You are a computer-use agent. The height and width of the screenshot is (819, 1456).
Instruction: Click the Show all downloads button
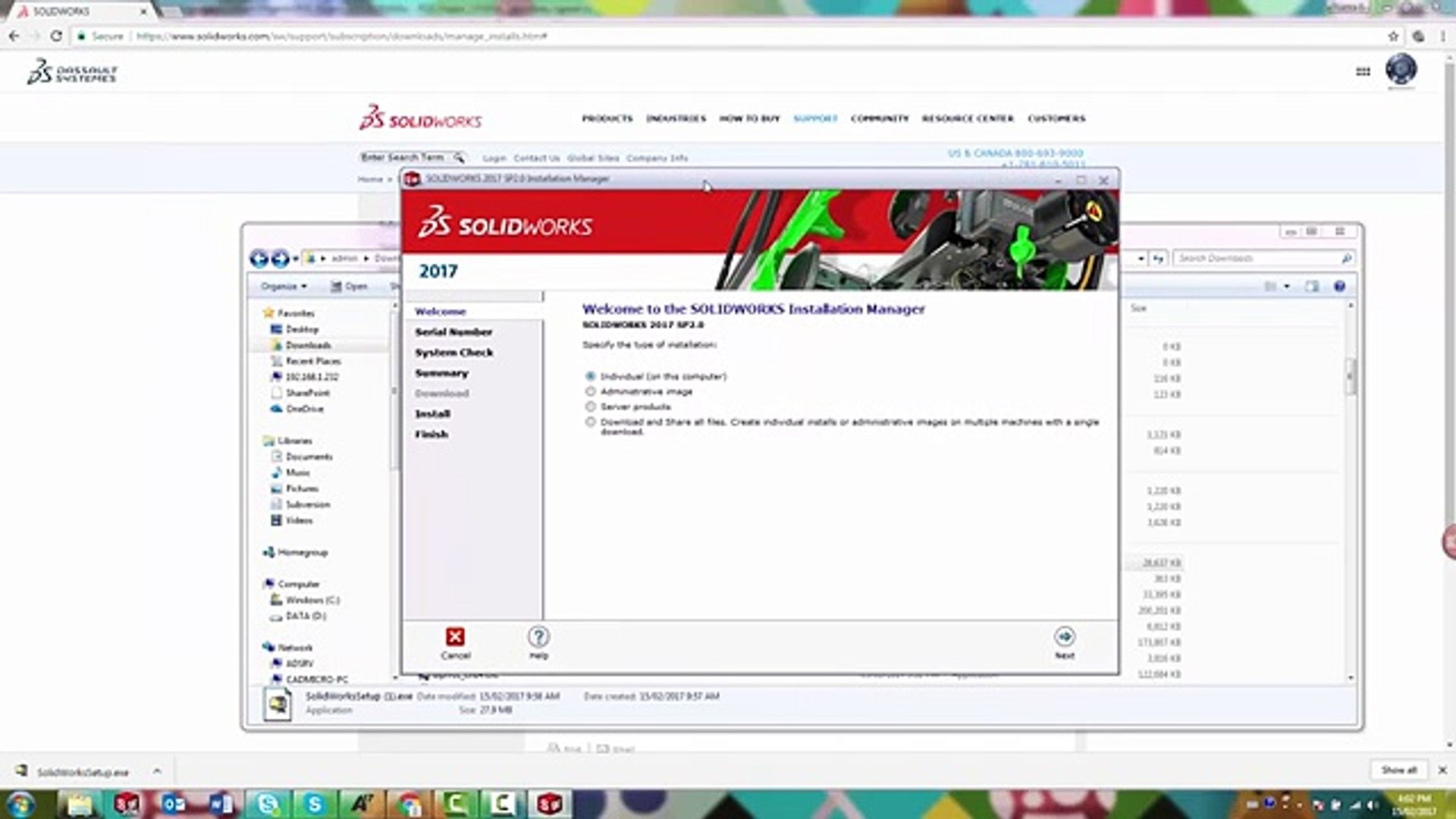pos(1398,770)
